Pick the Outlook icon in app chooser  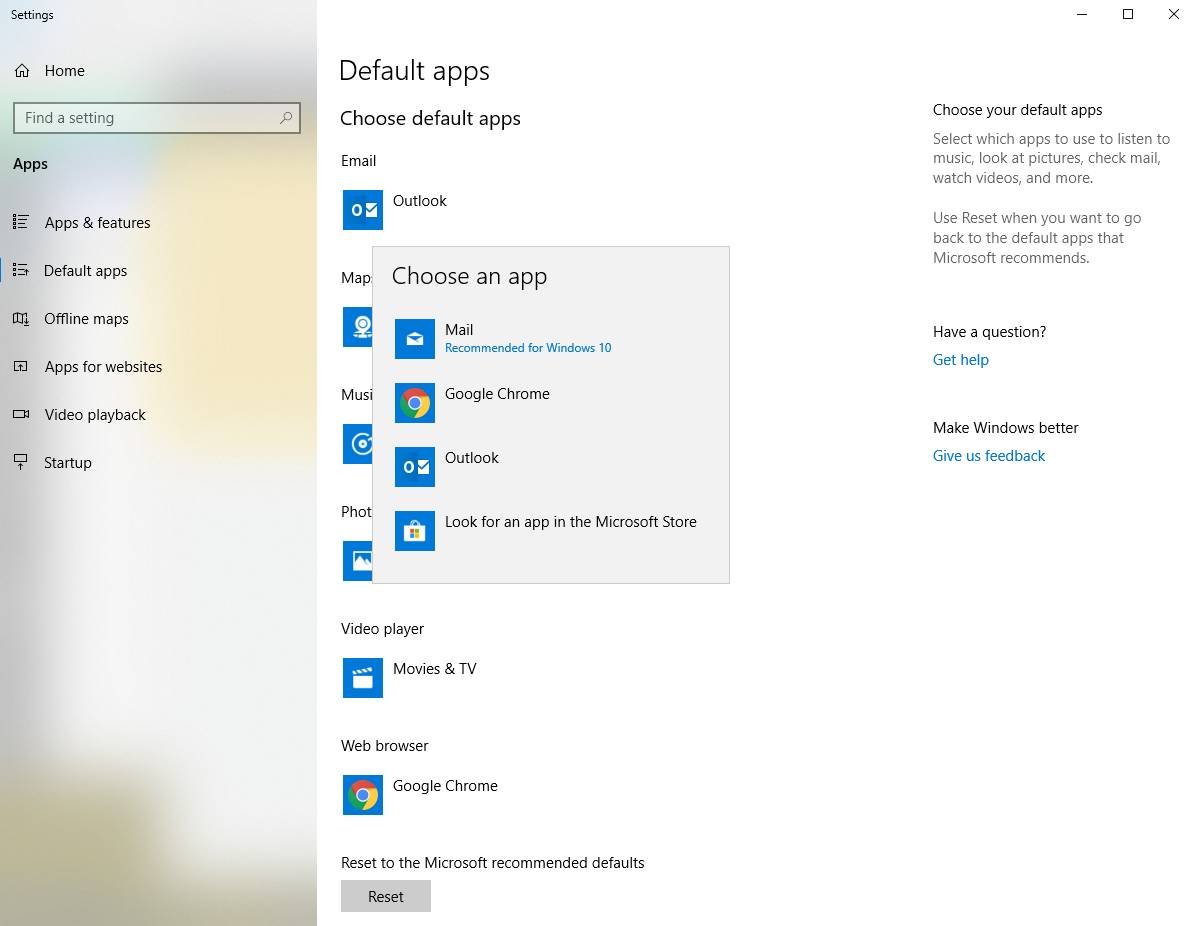[414, 467]
